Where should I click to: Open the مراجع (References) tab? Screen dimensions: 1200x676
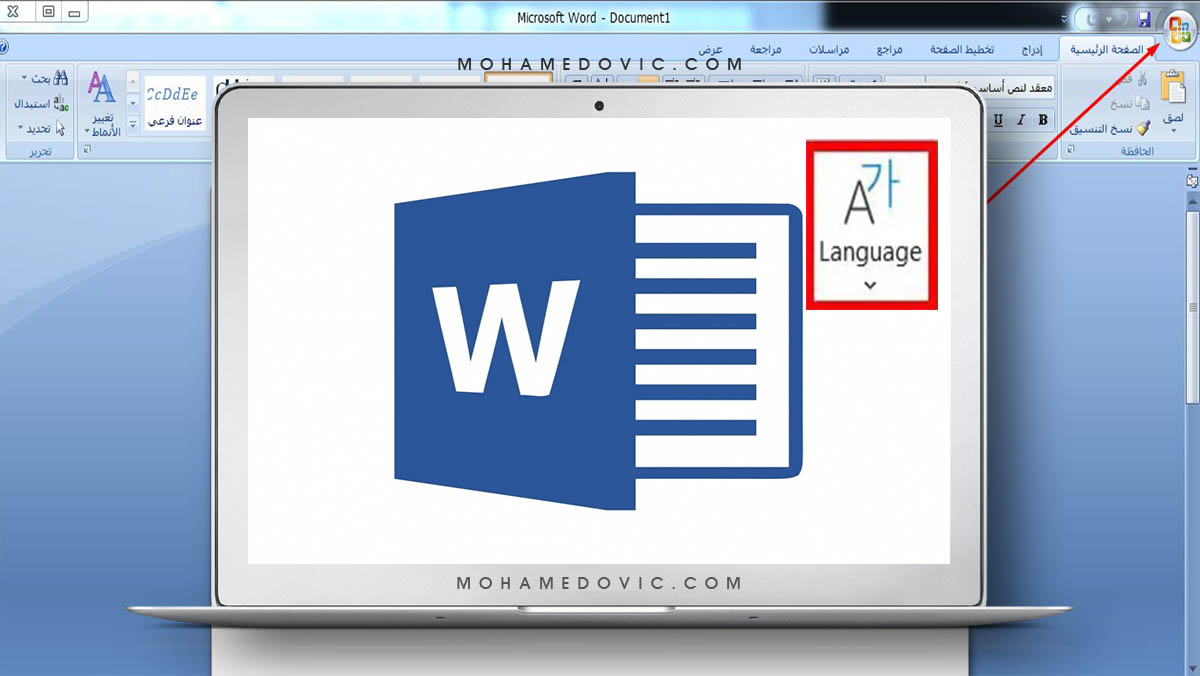[x=890, y=49]
